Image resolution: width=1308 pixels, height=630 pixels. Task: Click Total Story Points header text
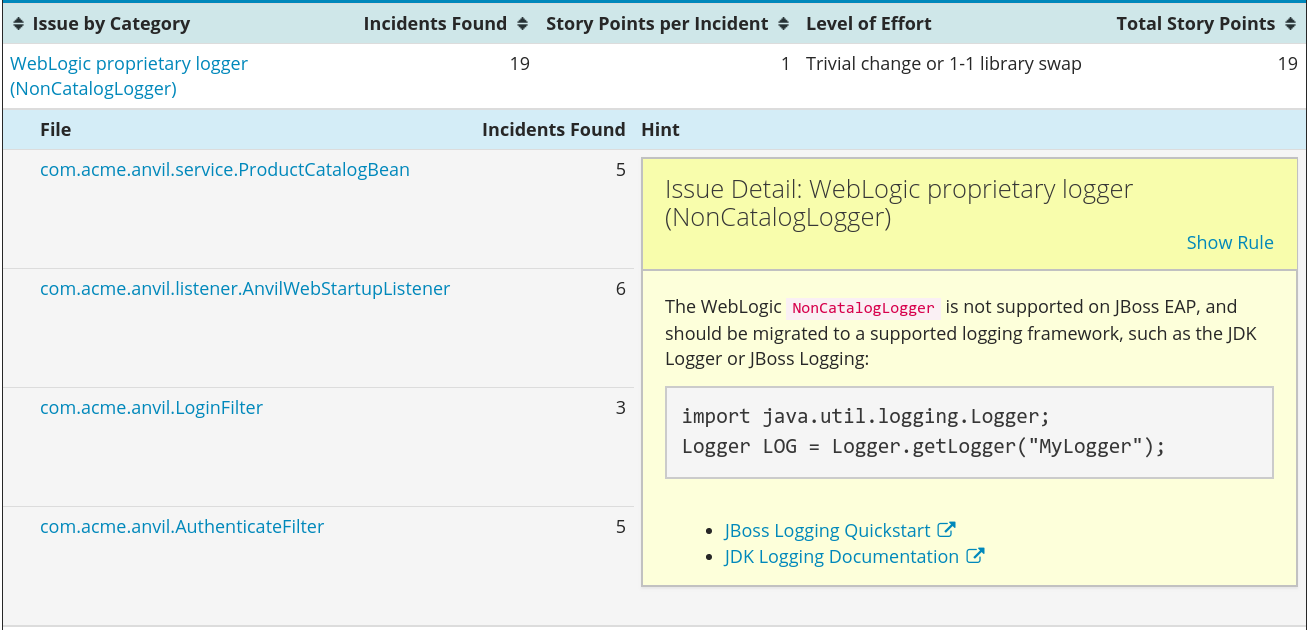click(x=1196, y=24)
